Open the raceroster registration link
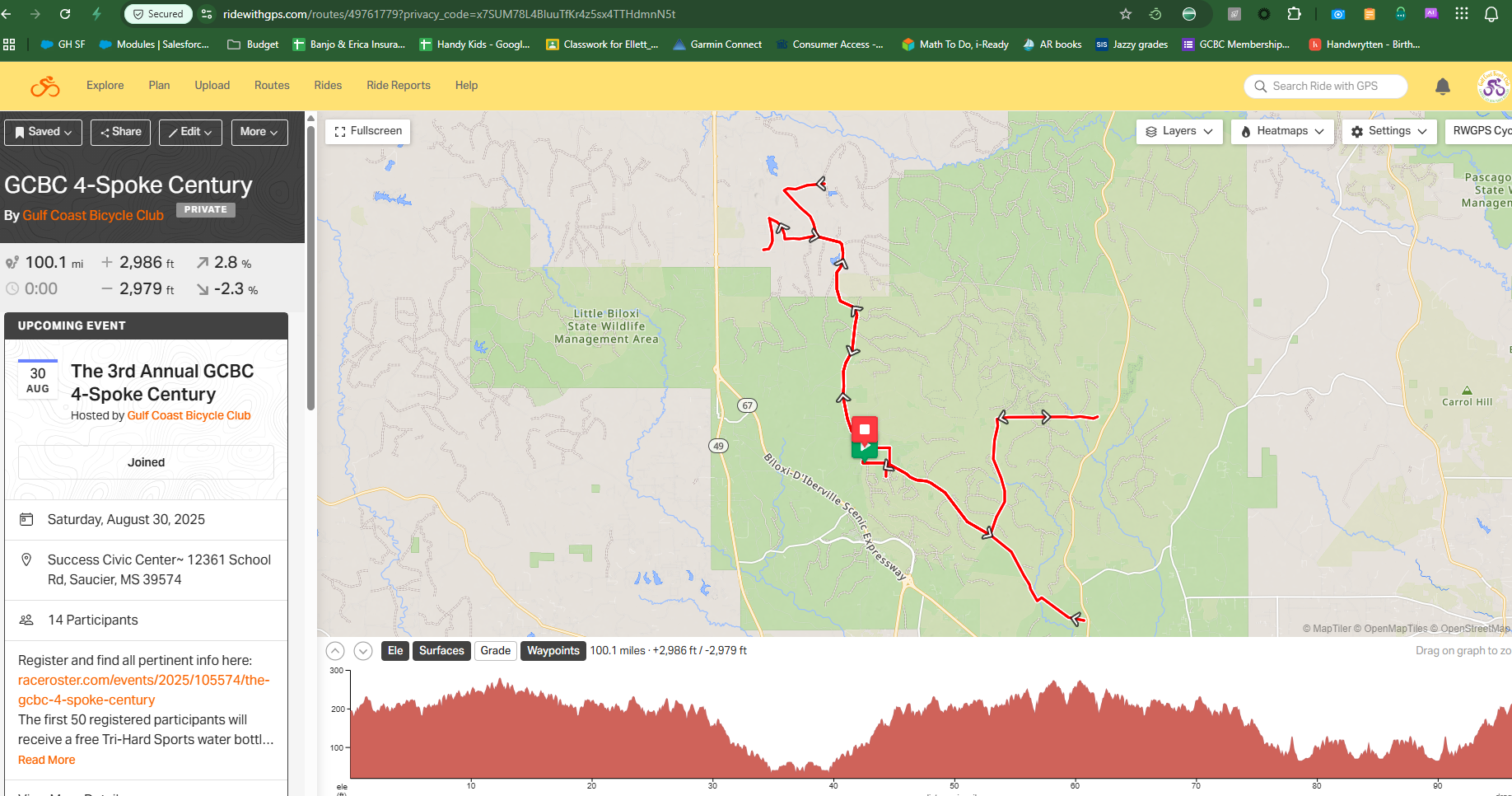 [x=144, y=691]
